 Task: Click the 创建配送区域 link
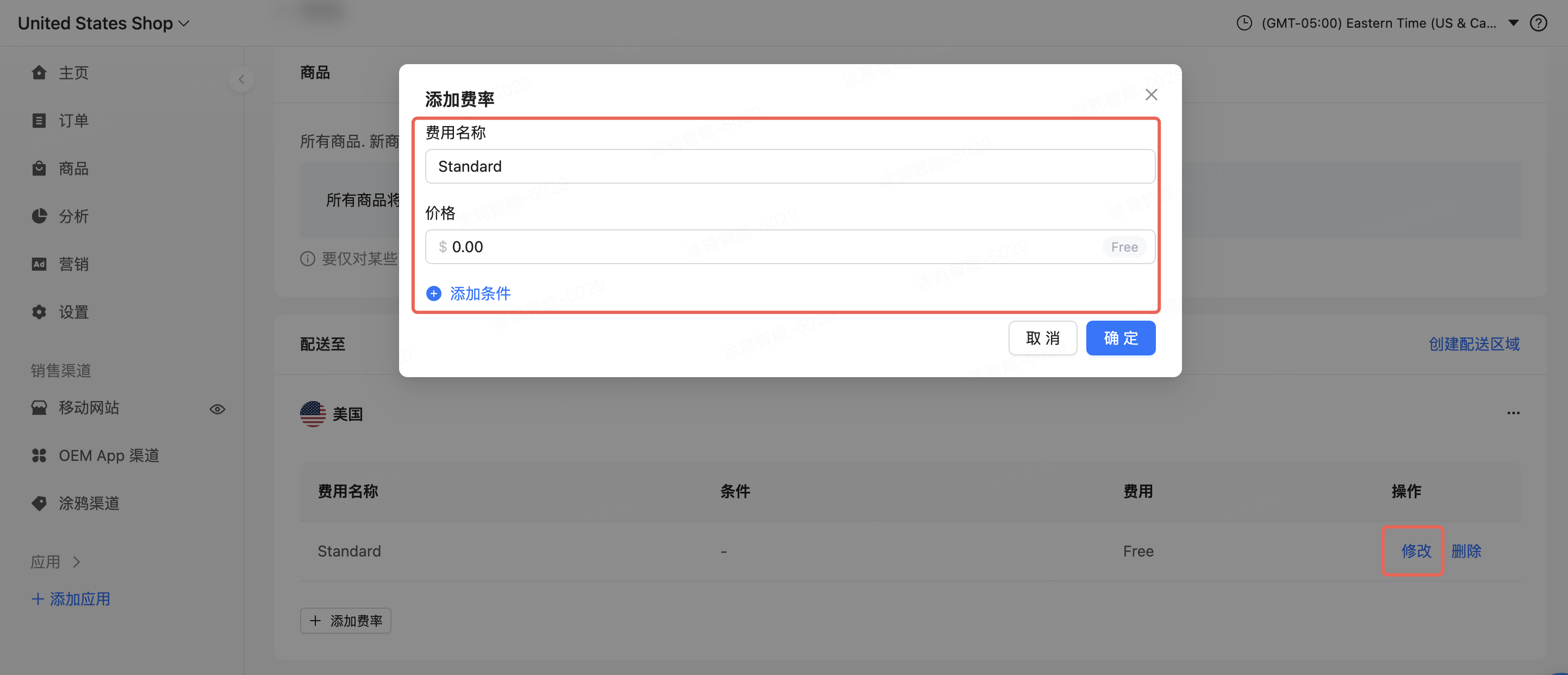1473,344
